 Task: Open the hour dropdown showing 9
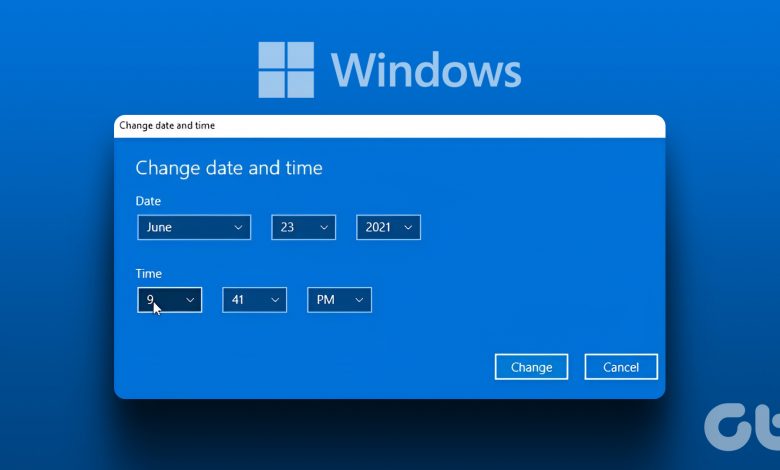pyautogui.click(x=170, y=300)
